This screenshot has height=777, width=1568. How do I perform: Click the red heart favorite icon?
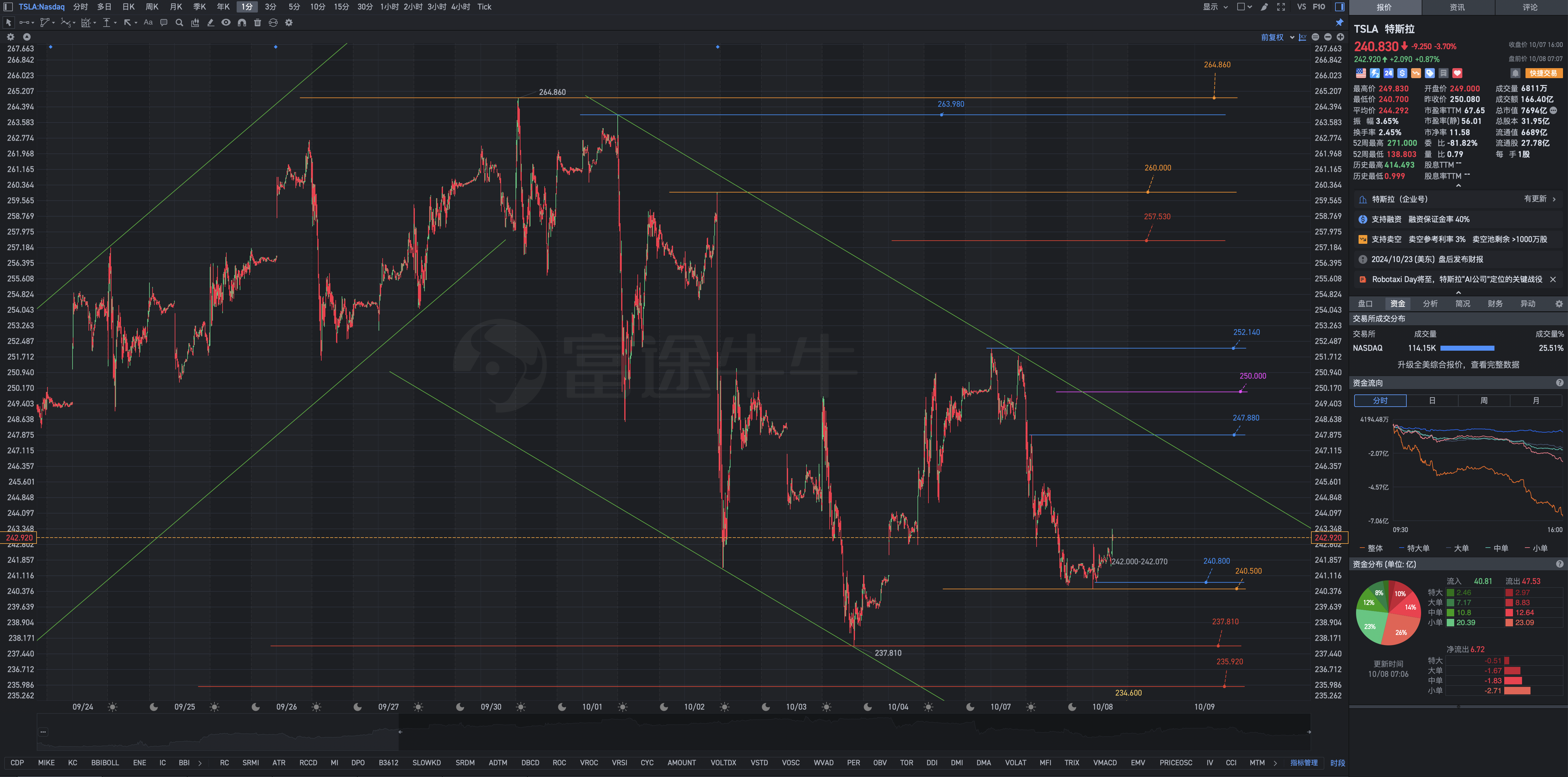(x=1457, y=73)
